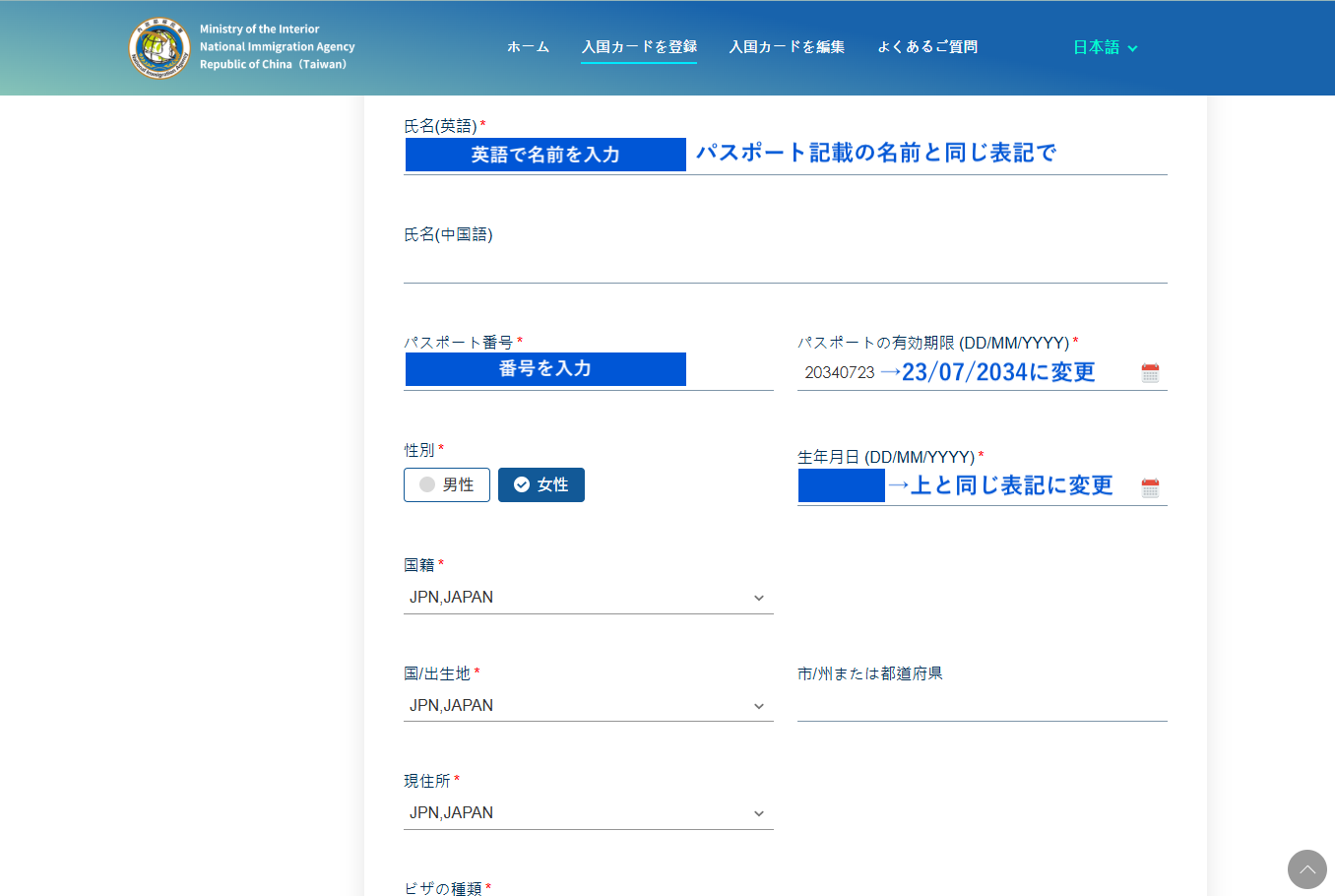The image size is (1335, 896).
Task: Toggle the gender selection to male
Action: (446, 484)
